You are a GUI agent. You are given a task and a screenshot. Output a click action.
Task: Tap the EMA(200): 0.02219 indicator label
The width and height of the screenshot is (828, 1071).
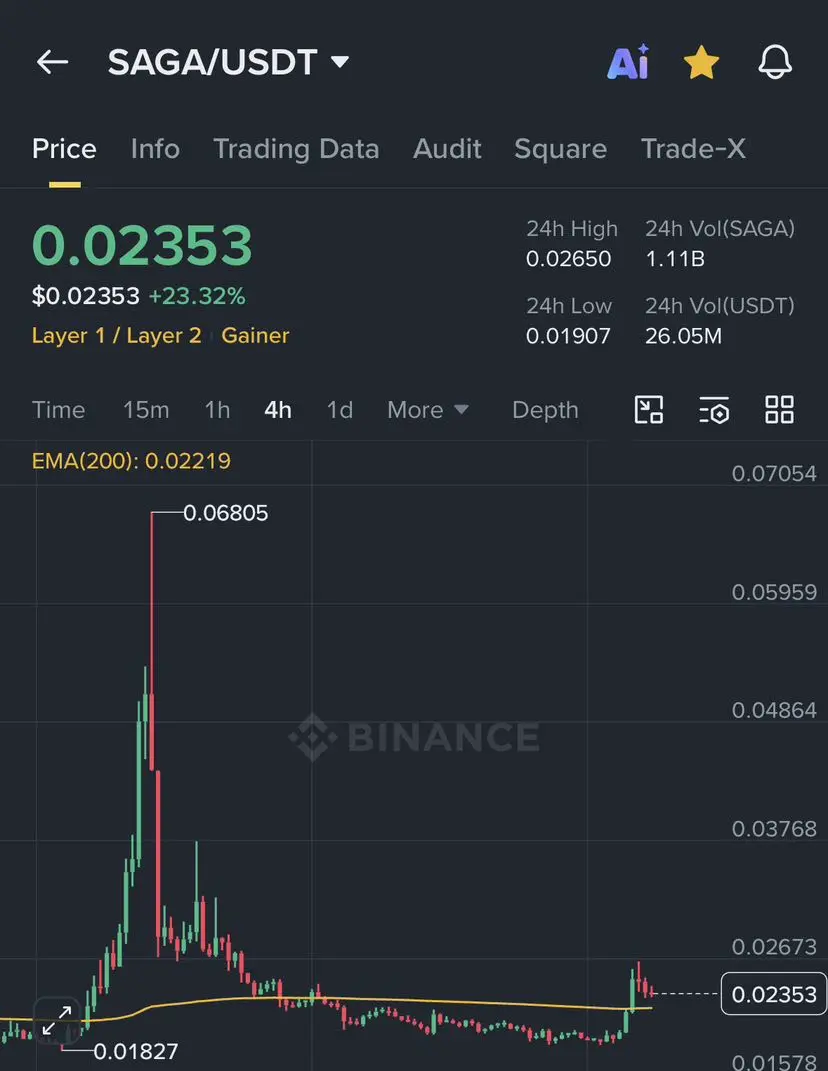click(131, 461)
